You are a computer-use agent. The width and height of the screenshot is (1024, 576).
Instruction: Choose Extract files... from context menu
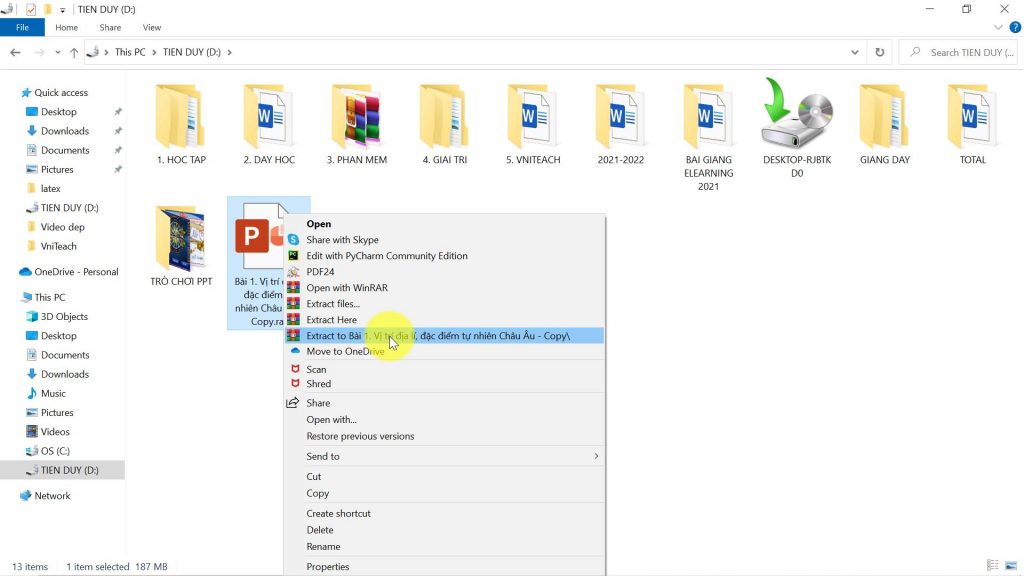pyautogui.click(x=332, y=304)
